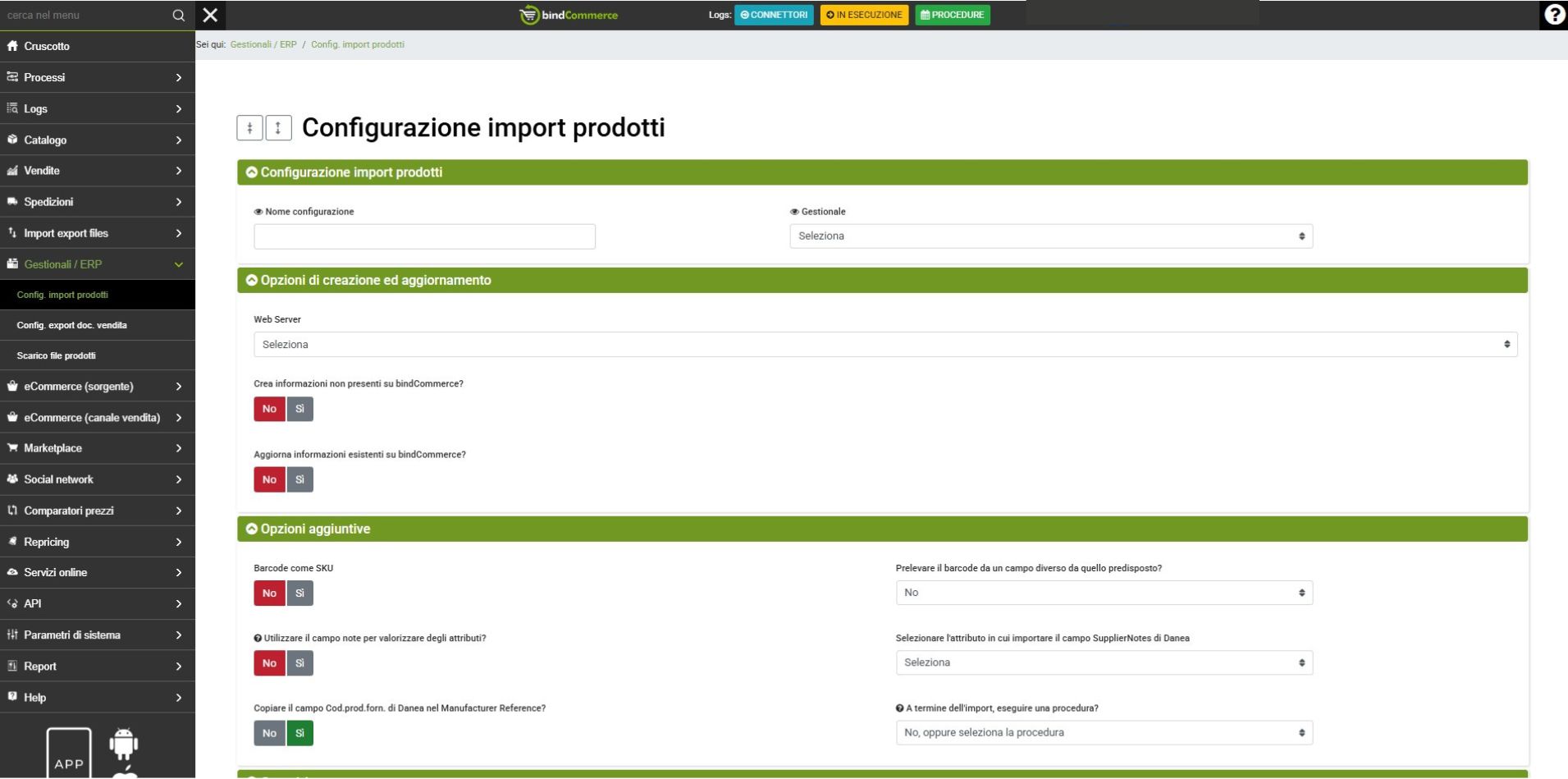Open the procedure selection dropdown after import
This screenshot has width=1568, height=779.
click(1104, 733)
